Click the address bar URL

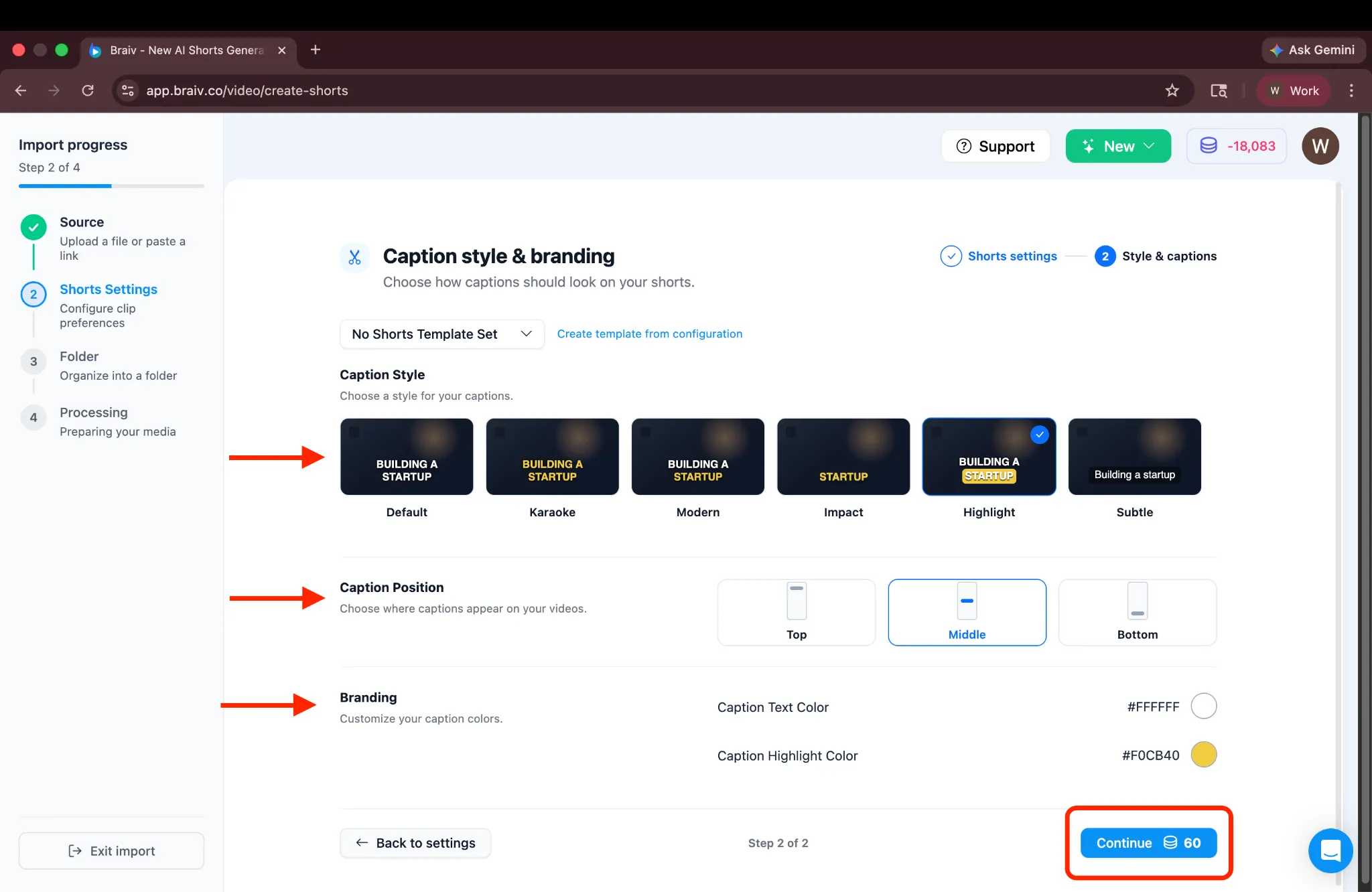pyautogui.click(x=247, y=90)
